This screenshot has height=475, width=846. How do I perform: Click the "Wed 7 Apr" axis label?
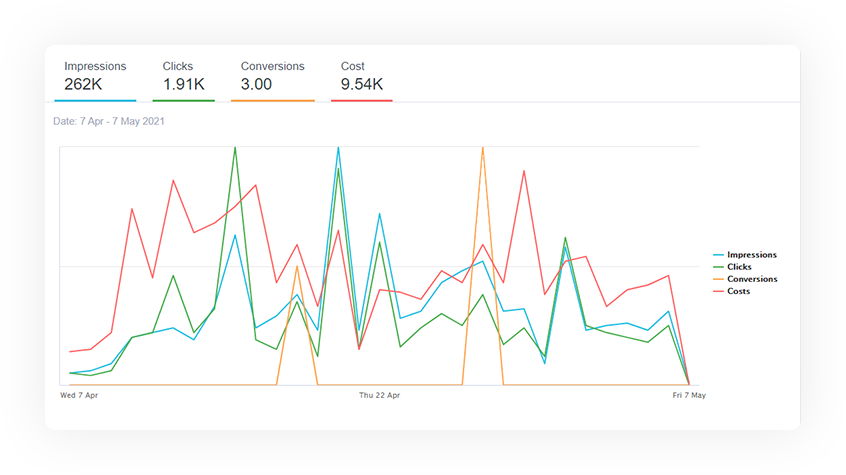coord(79,395)
